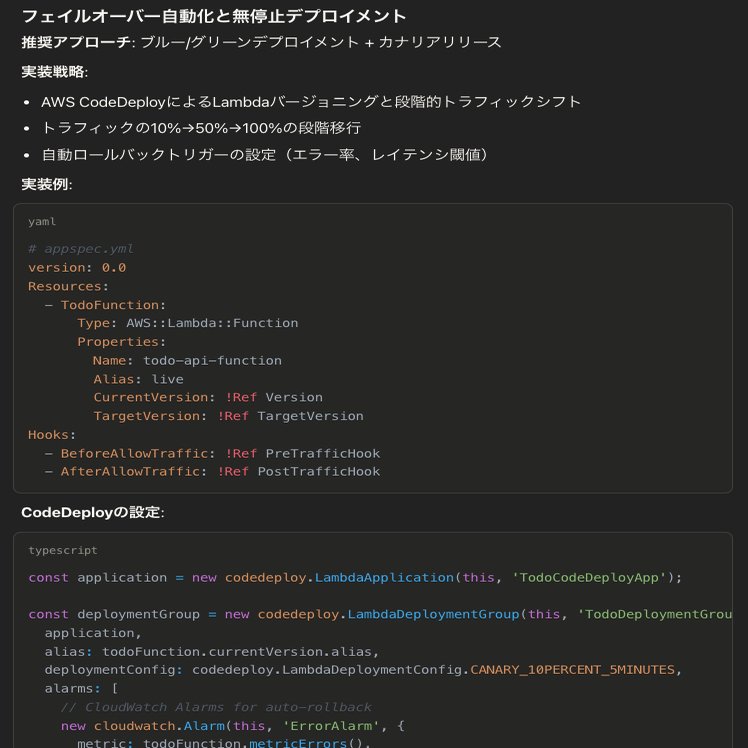
Task: Click the bullet トラフィックの10%→50%→100%の段階移行
Action: click(x=201, y=128)
